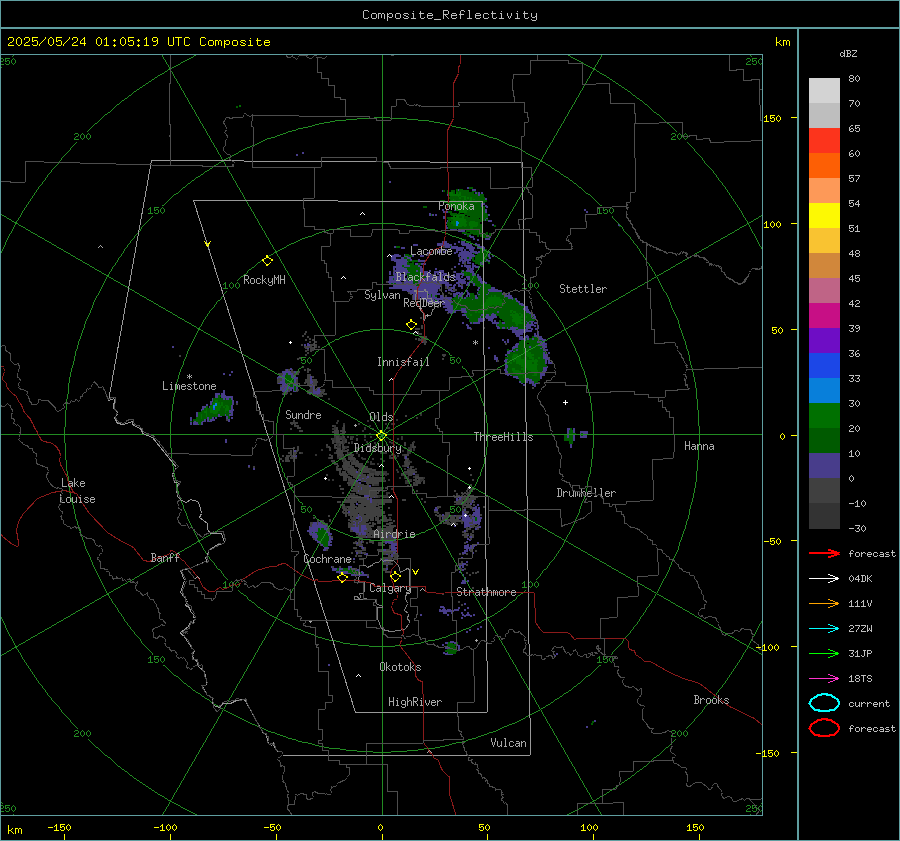This screenshot has height=841, width=900.
Task: Click the Hanna city label
Action: pyautogui.click(x=699, y=446)
